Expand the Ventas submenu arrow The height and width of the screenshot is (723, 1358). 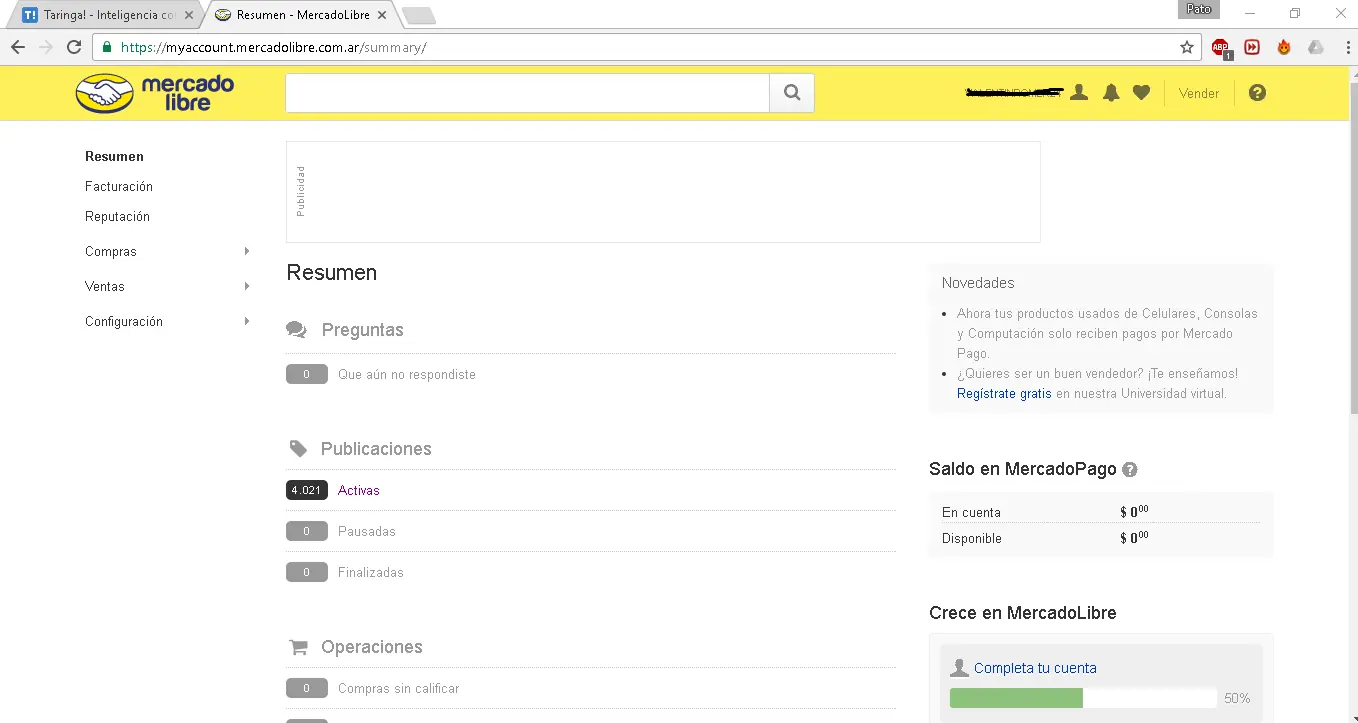pyautogui.click(x=247, y=286)
